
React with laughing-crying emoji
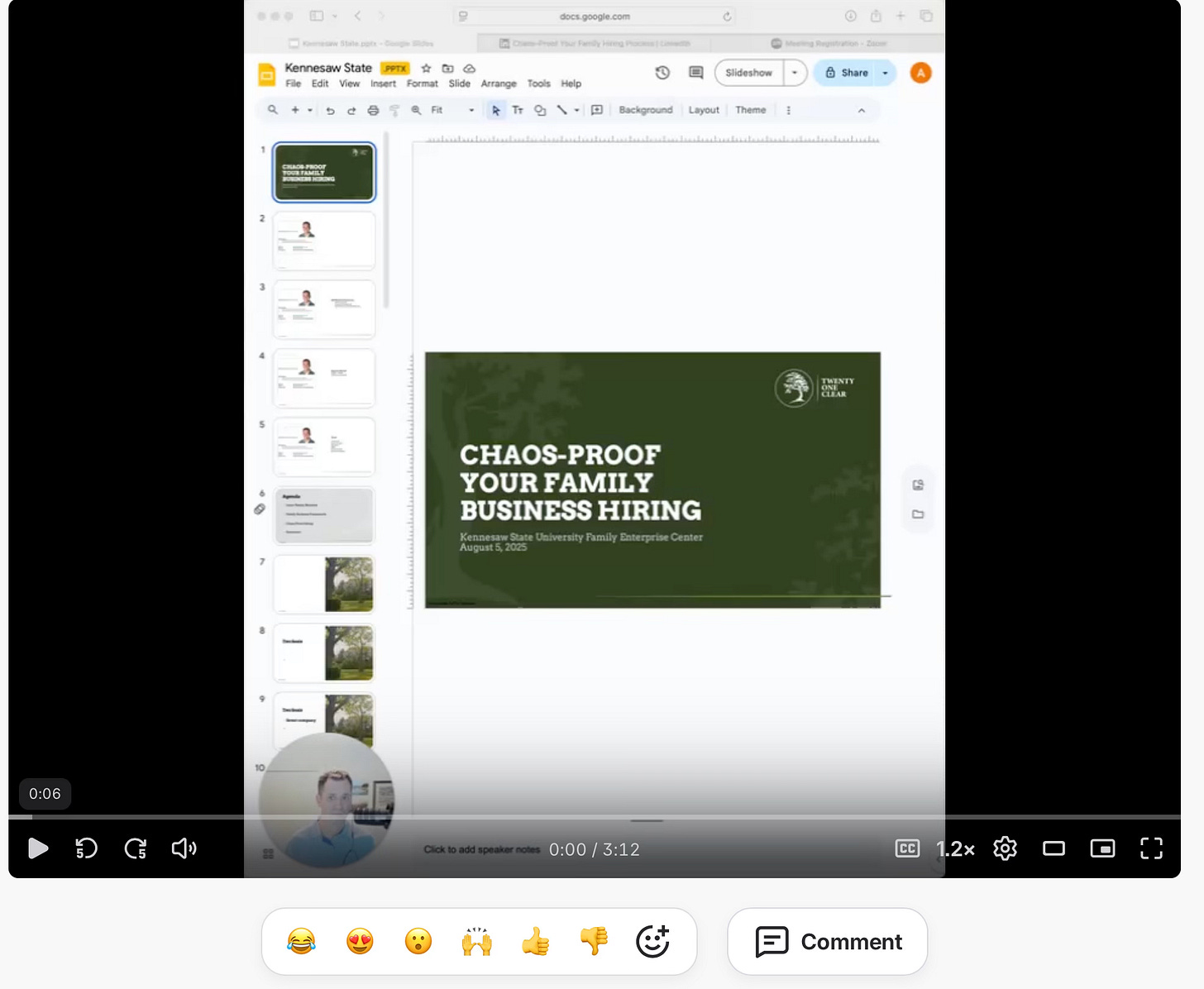pos(301,941)
